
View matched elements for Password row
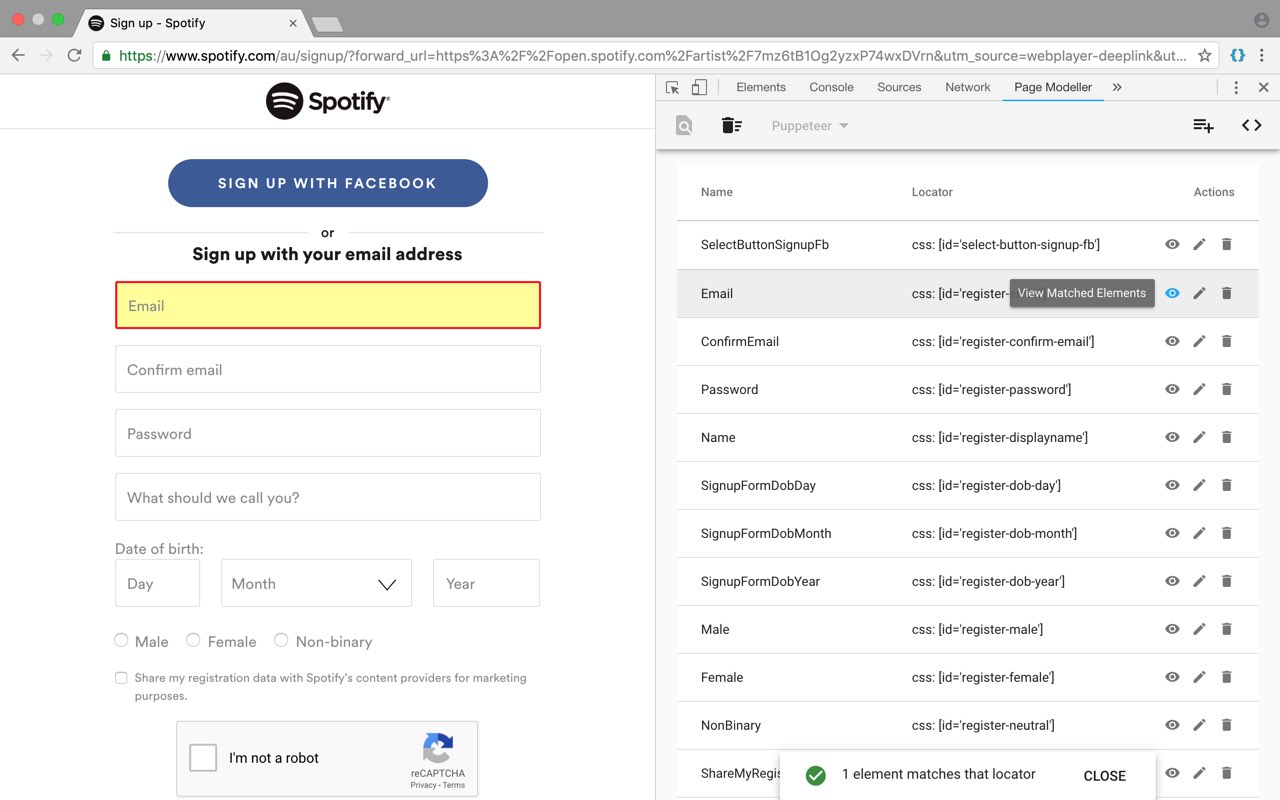click(1172, 389)
